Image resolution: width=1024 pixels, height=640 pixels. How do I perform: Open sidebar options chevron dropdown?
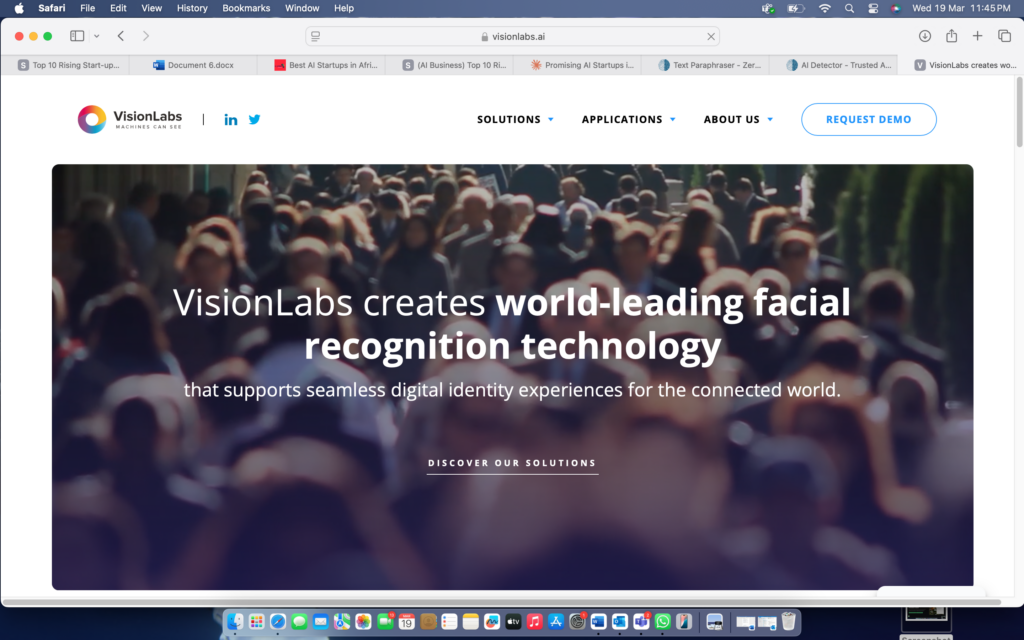point(97,36)
